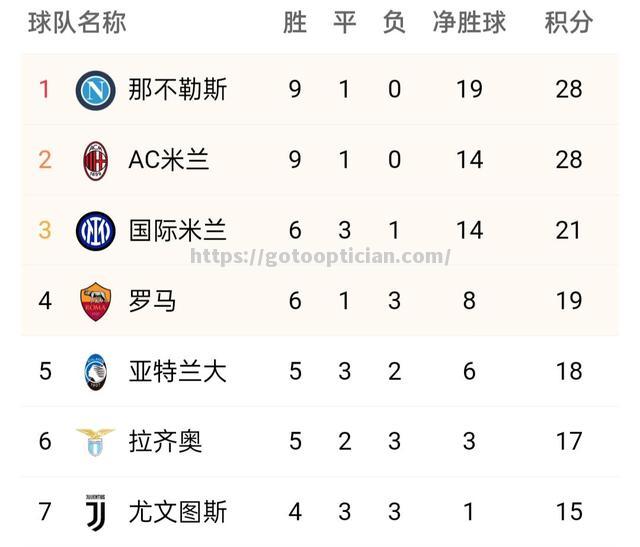Open 那不勒斯 team name link
Screen dimensions: 640x547
(178, 89)
